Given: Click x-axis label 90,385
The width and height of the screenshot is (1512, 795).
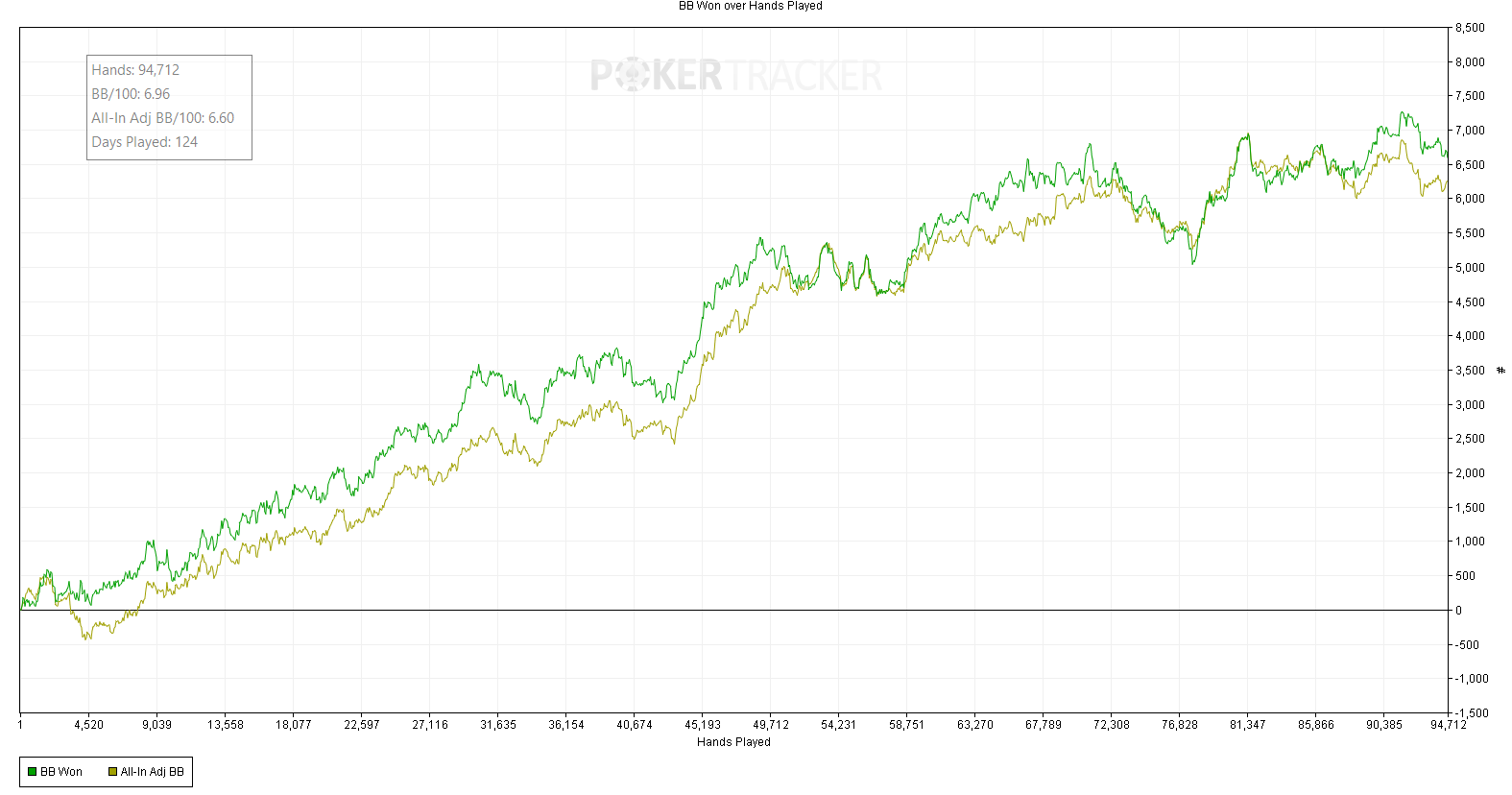Looking at the screenshot, I should tap(1383, 725).
